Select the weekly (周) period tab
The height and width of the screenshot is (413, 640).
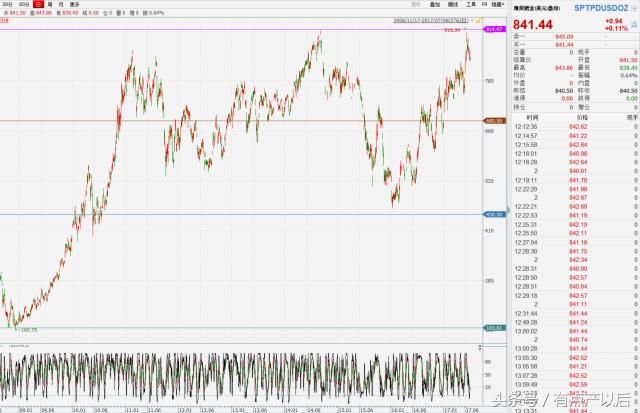(50, 4)
